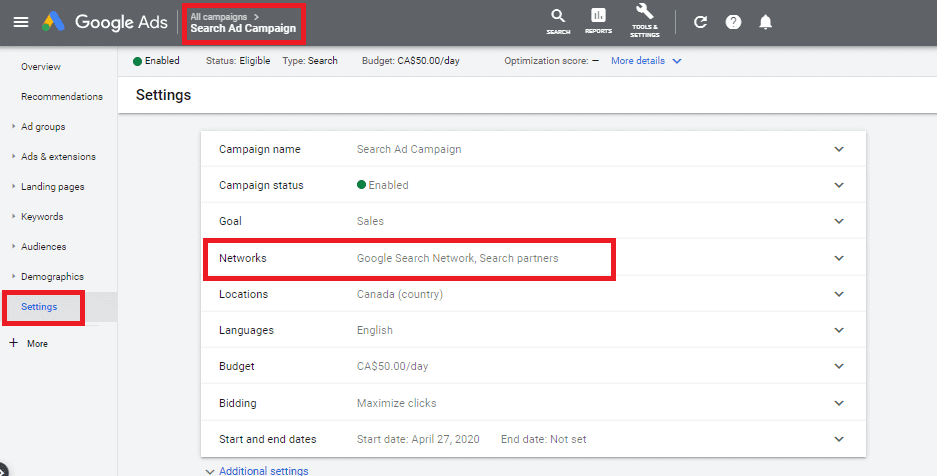937x476 pixels.
Task: Open the hamburger main menu
Action: [x=21, y=22]
